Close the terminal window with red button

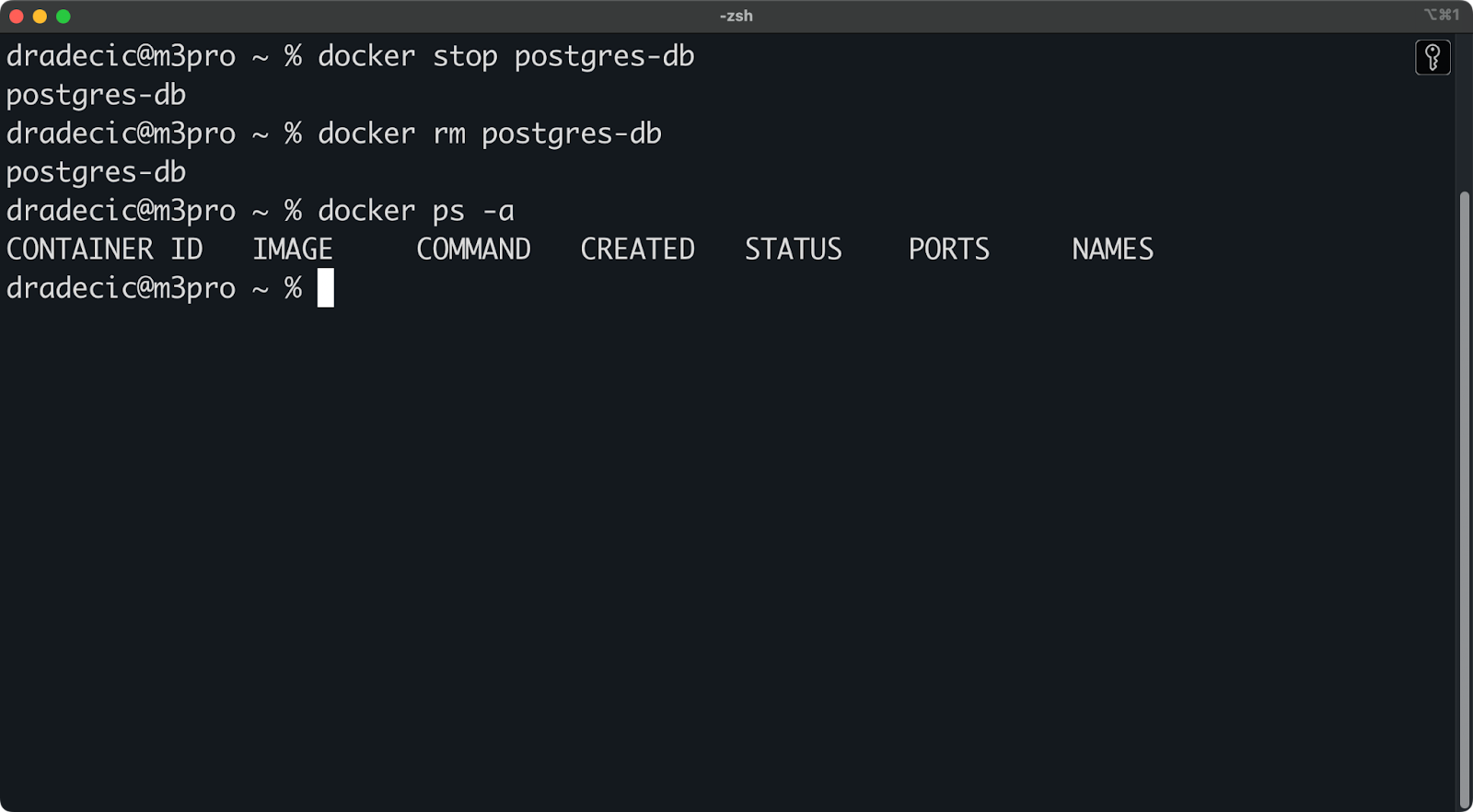17,17
